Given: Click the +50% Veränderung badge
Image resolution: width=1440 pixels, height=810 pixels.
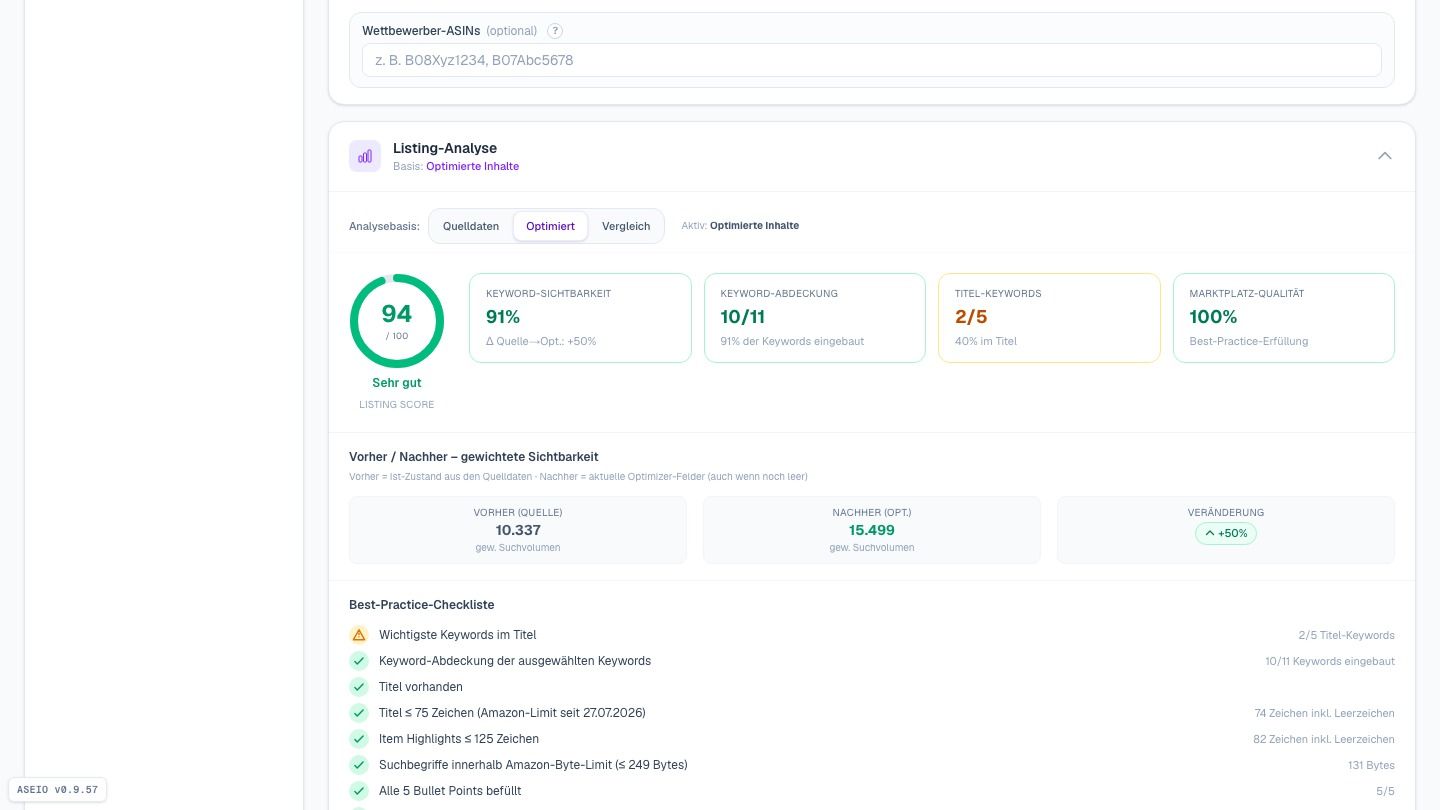Looking at the screenshot, I should tap(1226, 533).
